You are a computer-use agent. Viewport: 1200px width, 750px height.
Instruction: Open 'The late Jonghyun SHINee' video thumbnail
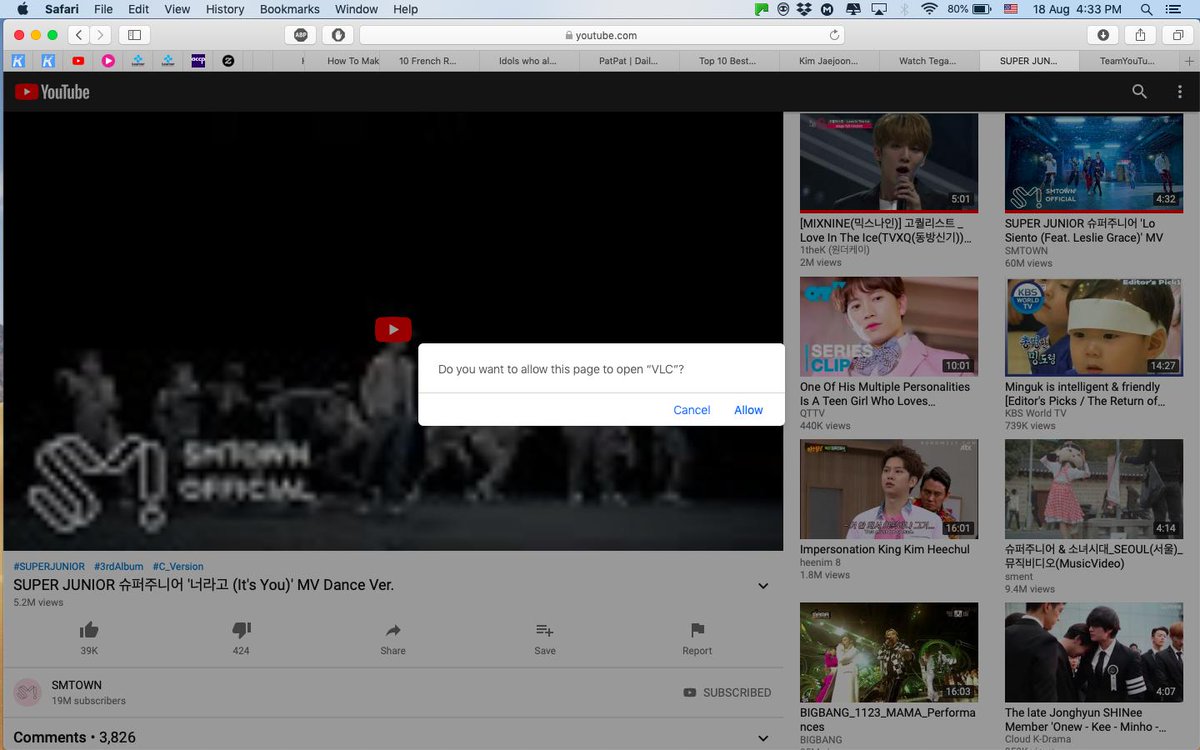1094,652
